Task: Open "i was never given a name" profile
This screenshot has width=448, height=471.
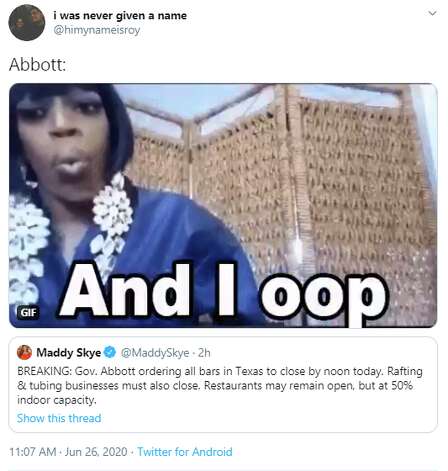Action: pyautogui.click(x=120, y=15)
